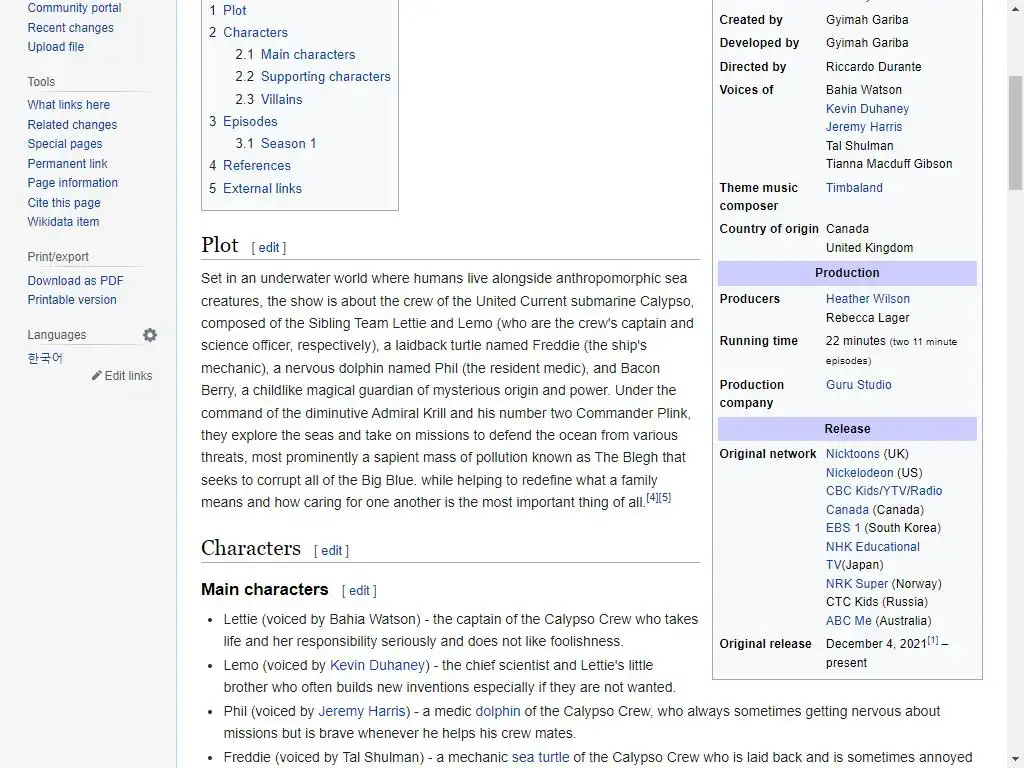This screenshot has height=768, width=1024.
Task: Open NHK Educational TV link
Action: [872, 555]
